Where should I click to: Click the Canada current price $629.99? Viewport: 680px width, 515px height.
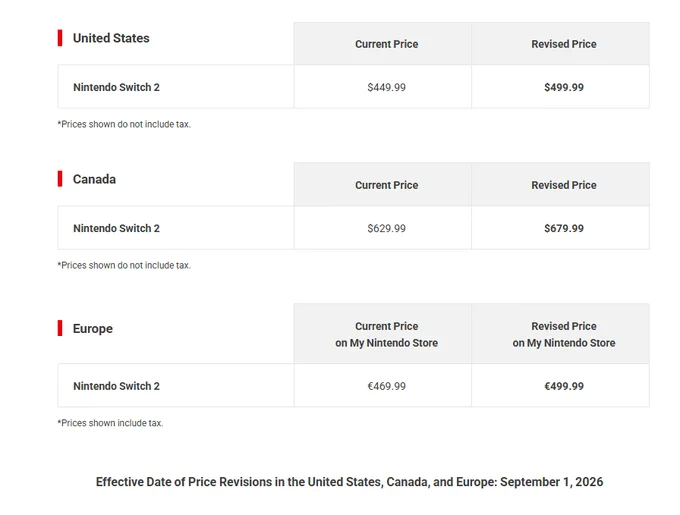(x=386, y=228)
